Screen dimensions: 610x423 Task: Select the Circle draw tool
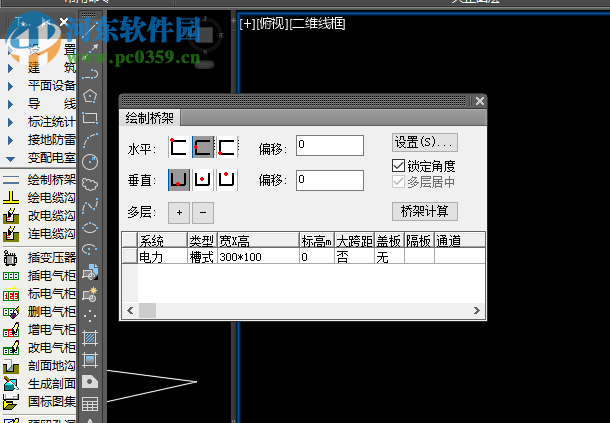[x=90, y=162]
